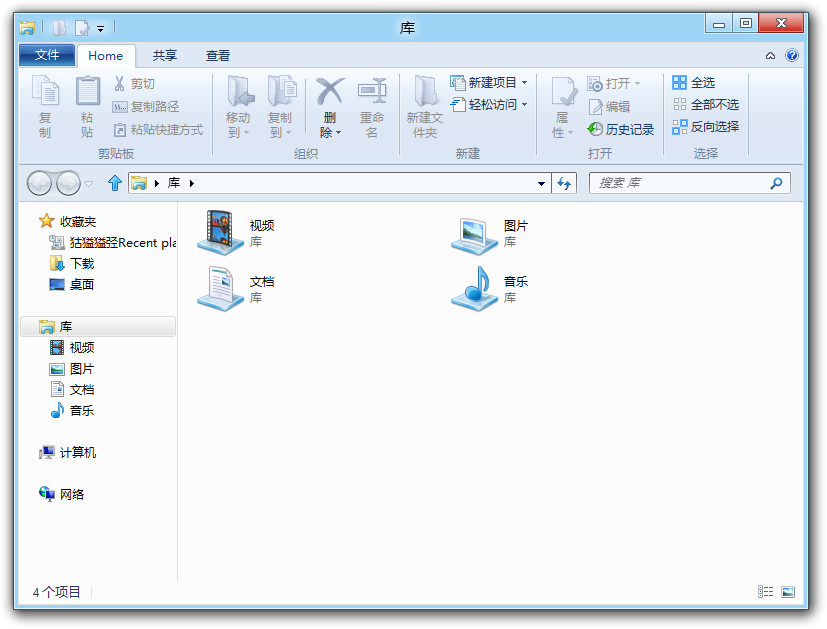Select the Music (音乐) library large icon

tap(475, 288)
